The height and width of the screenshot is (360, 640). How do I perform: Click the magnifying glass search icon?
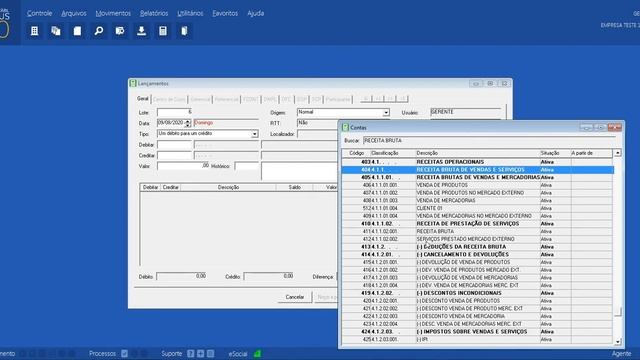pyautogui.click(x=99, y=31)
